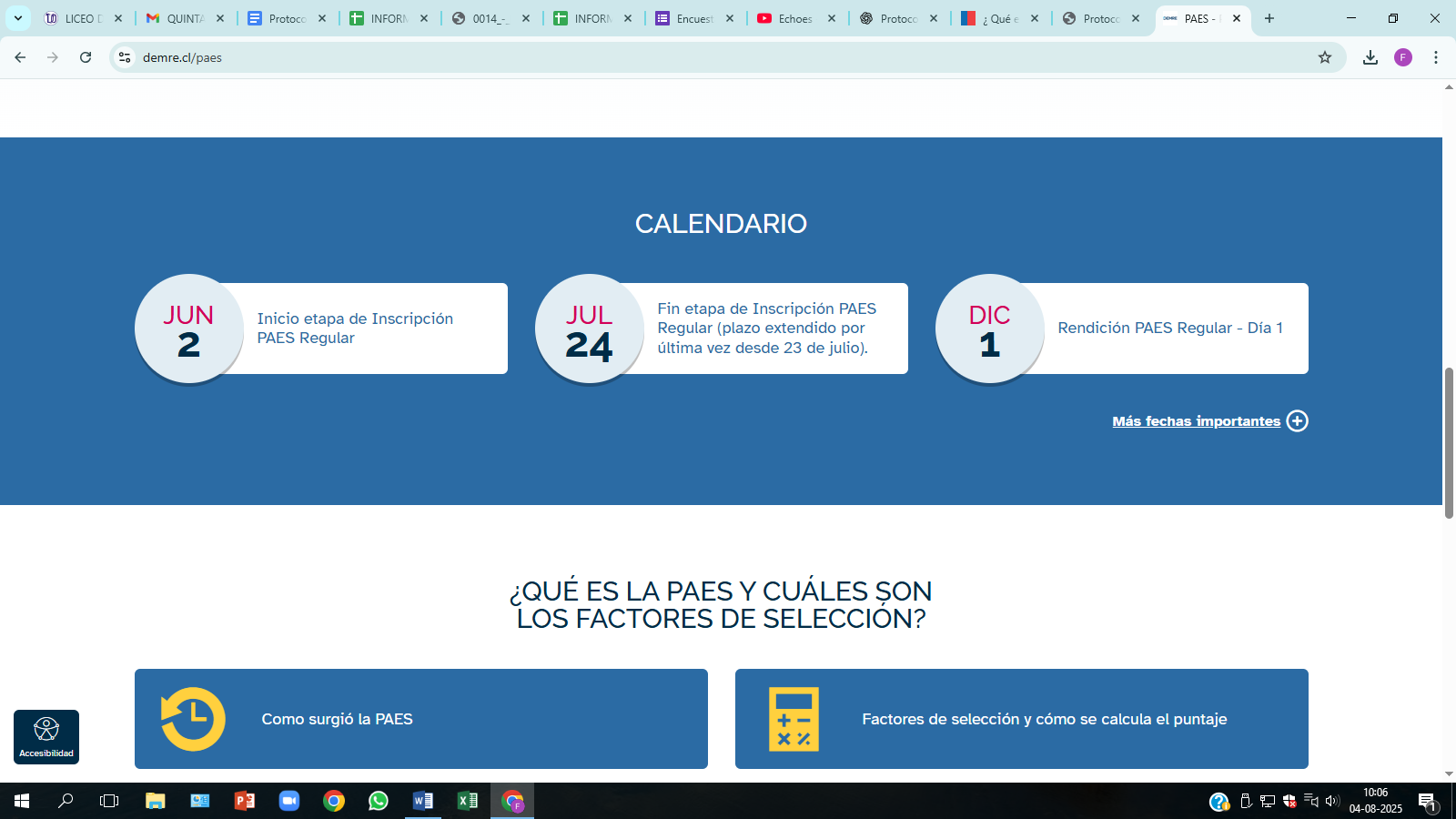Viewport: 1456px width, 819px height.
Task: Click the JUN 2 Inicio etapa de Inscripción card
Action: (x=321, y=329)
